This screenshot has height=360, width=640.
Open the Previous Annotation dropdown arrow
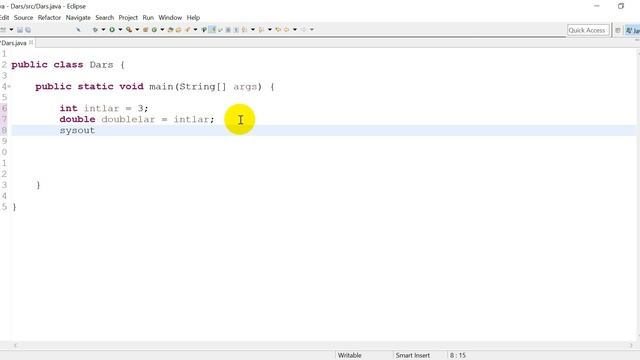pyautogui.click(x=270, y=29)
